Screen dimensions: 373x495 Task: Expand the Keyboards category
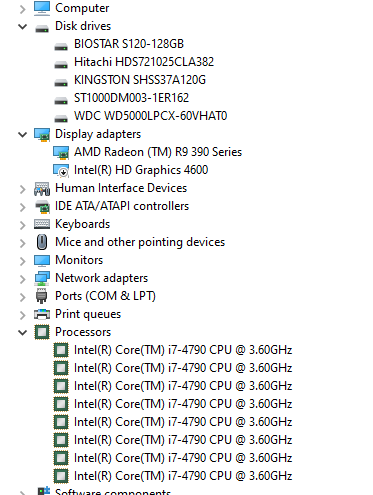(22, 225)
